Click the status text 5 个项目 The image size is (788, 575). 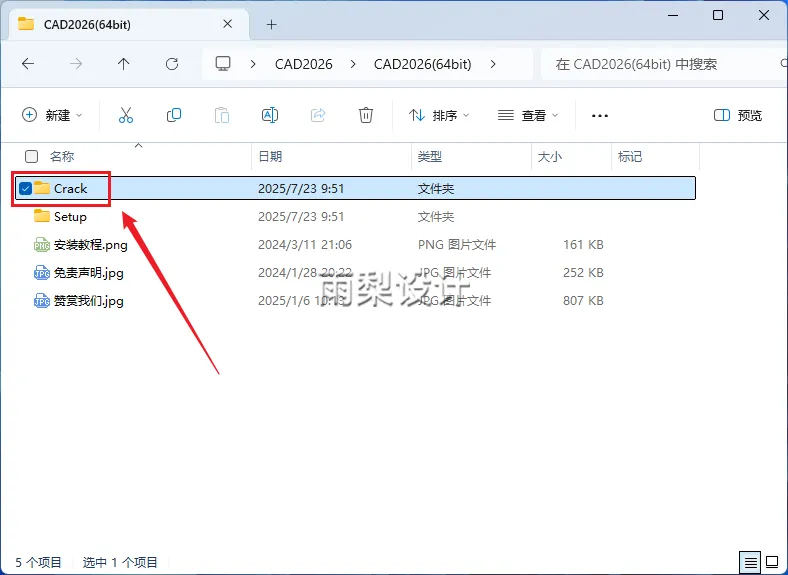(38, 562)
